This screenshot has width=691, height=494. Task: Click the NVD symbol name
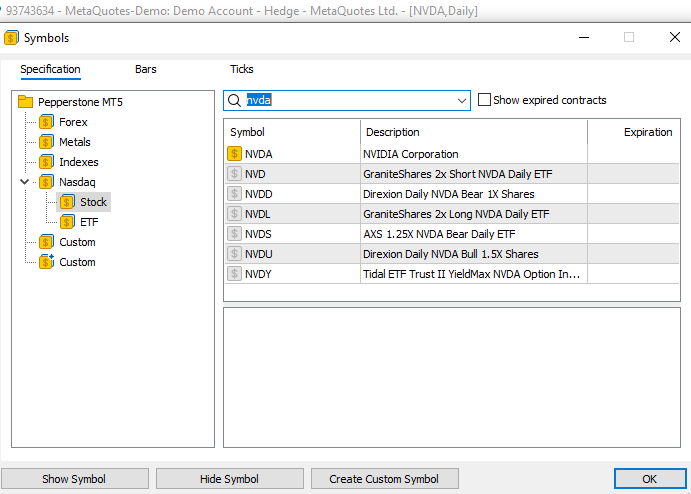pos(255,174)
